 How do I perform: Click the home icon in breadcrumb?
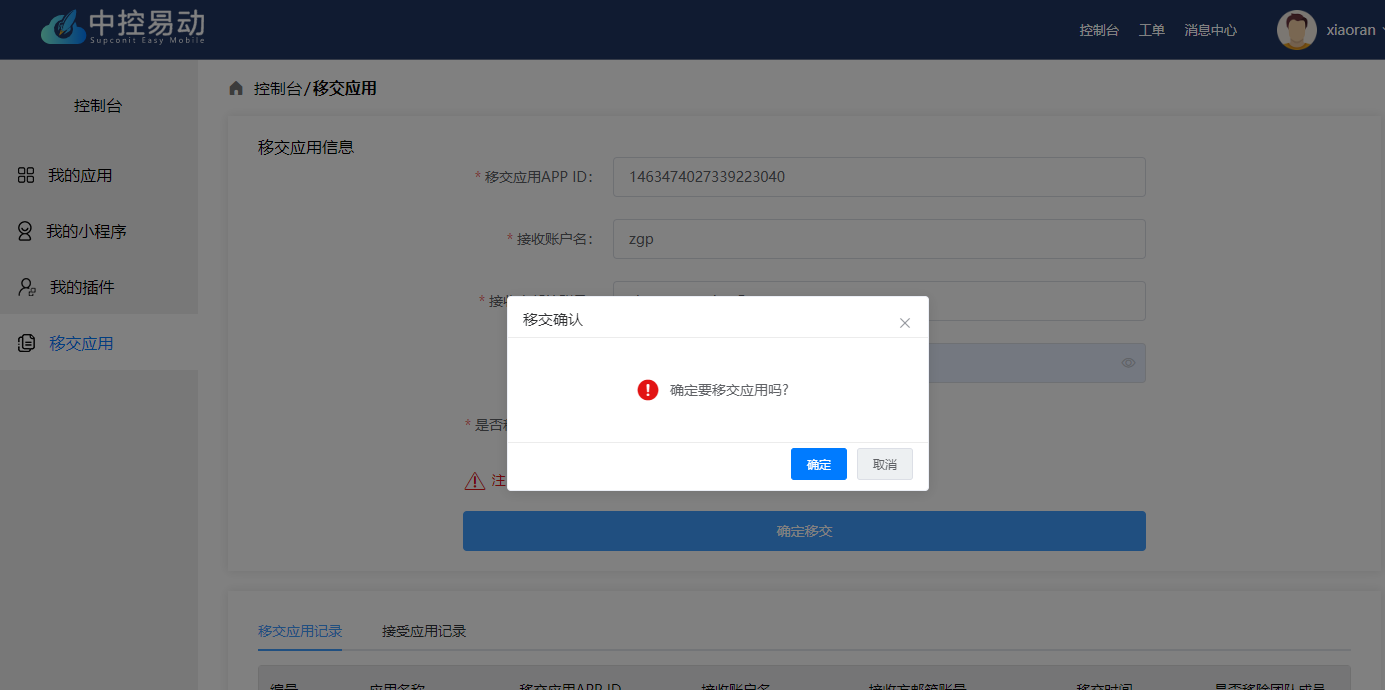pos(236,88)
